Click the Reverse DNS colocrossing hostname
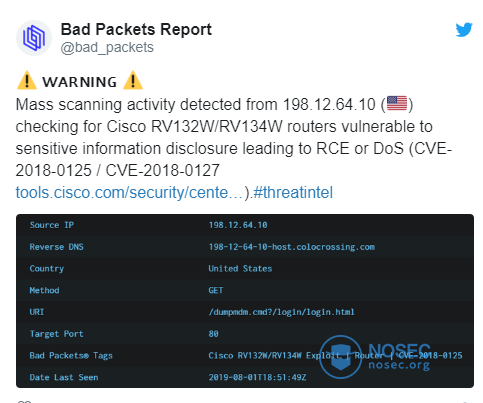The image size is (483, 403). pos(292,247)
